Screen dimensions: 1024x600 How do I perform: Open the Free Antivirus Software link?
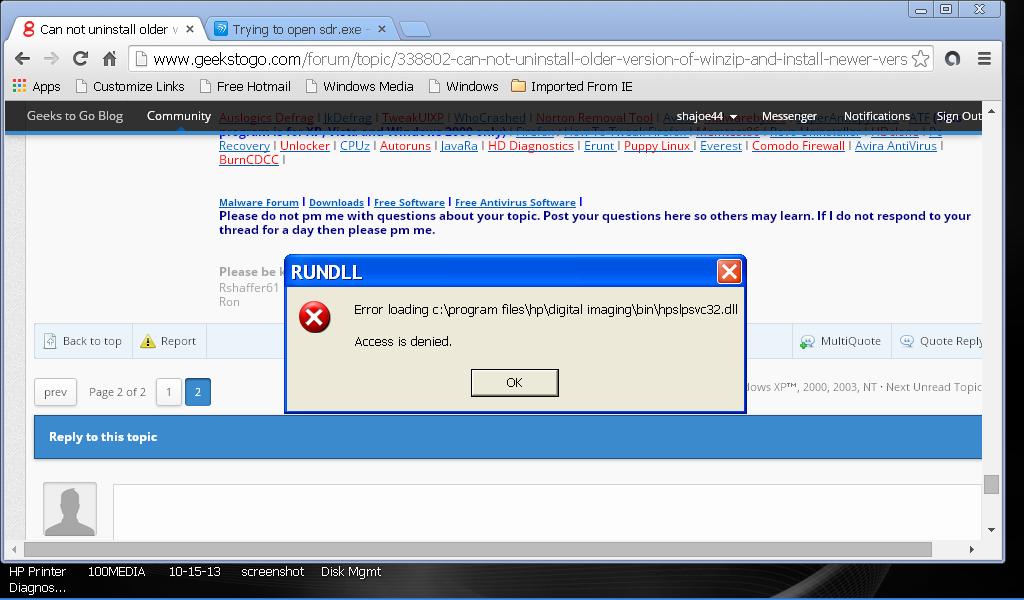coord(515,202)
